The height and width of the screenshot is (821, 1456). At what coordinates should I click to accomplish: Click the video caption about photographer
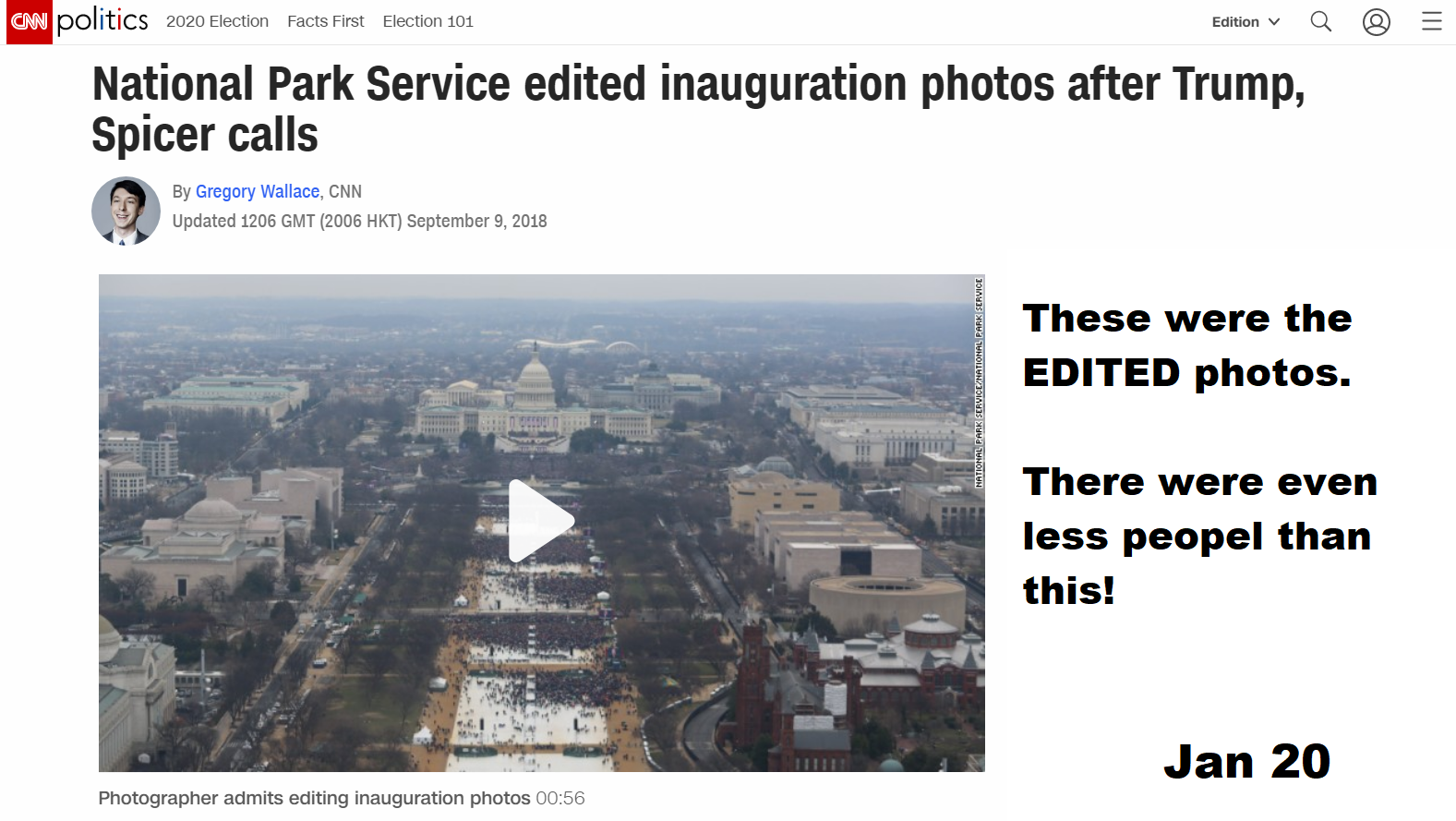click(x=315, y=798)
